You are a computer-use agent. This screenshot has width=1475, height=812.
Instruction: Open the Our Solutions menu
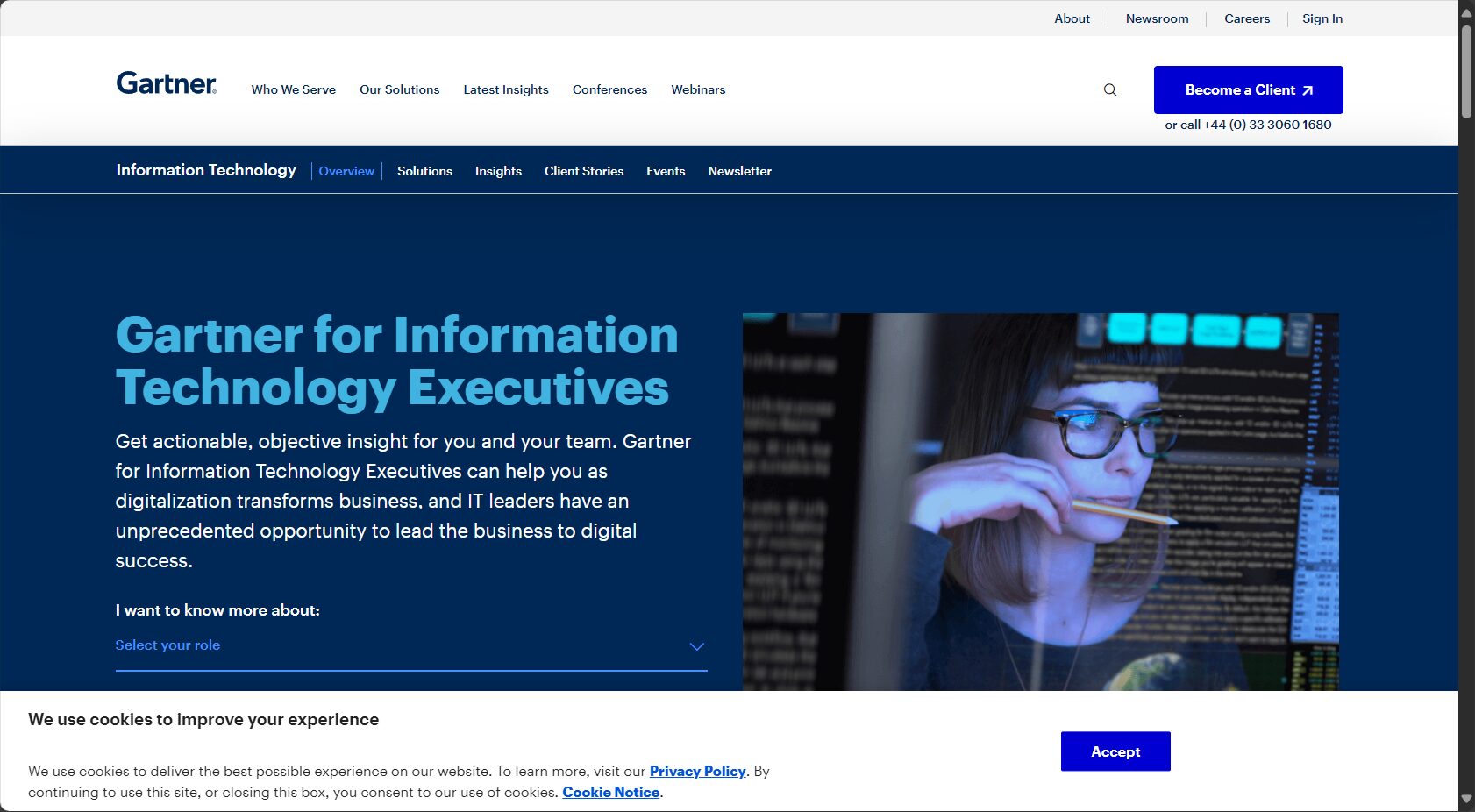tap(399, 89)
